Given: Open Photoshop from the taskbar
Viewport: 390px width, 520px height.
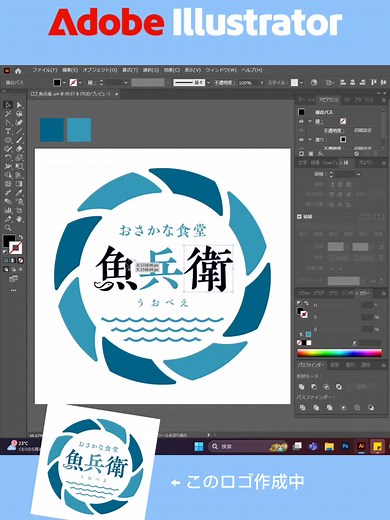Looking at the screenshot, I should click(345, 446).
